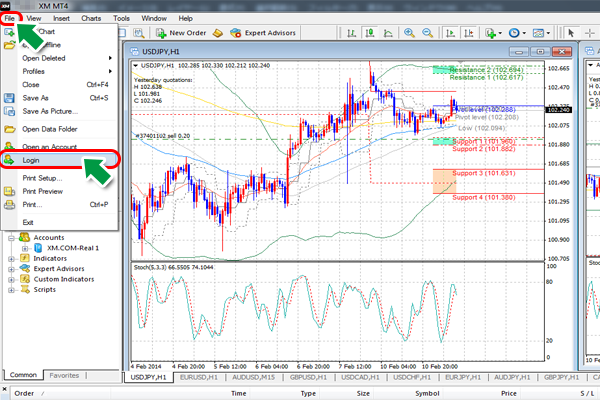This screenshot has height=400, width=600.
Task: Switch to the AUDUSD,M15 chart tab
Action: click(253, 377)
